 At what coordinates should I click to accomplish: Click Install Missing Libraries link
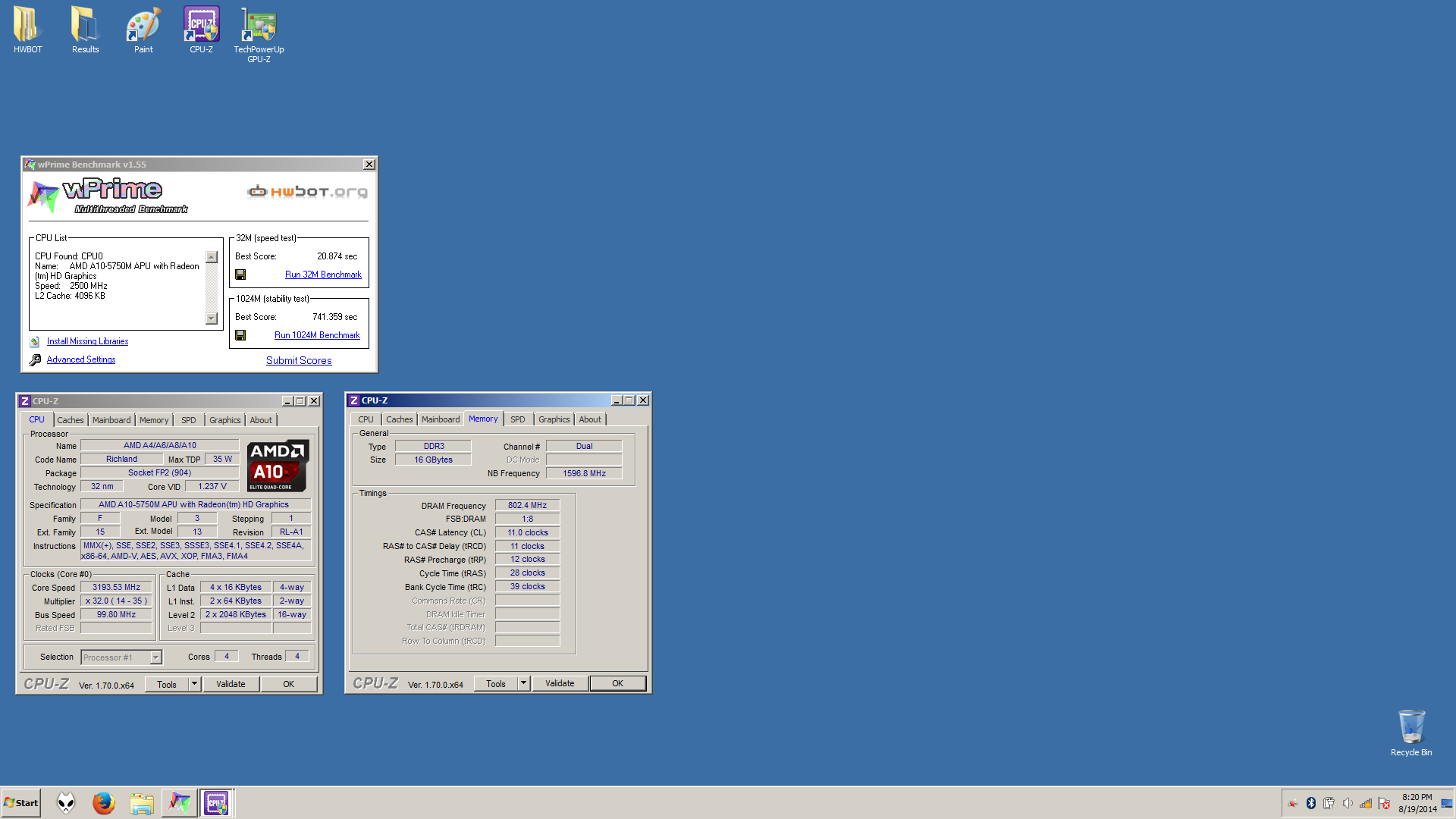click(x=87, y=342)
